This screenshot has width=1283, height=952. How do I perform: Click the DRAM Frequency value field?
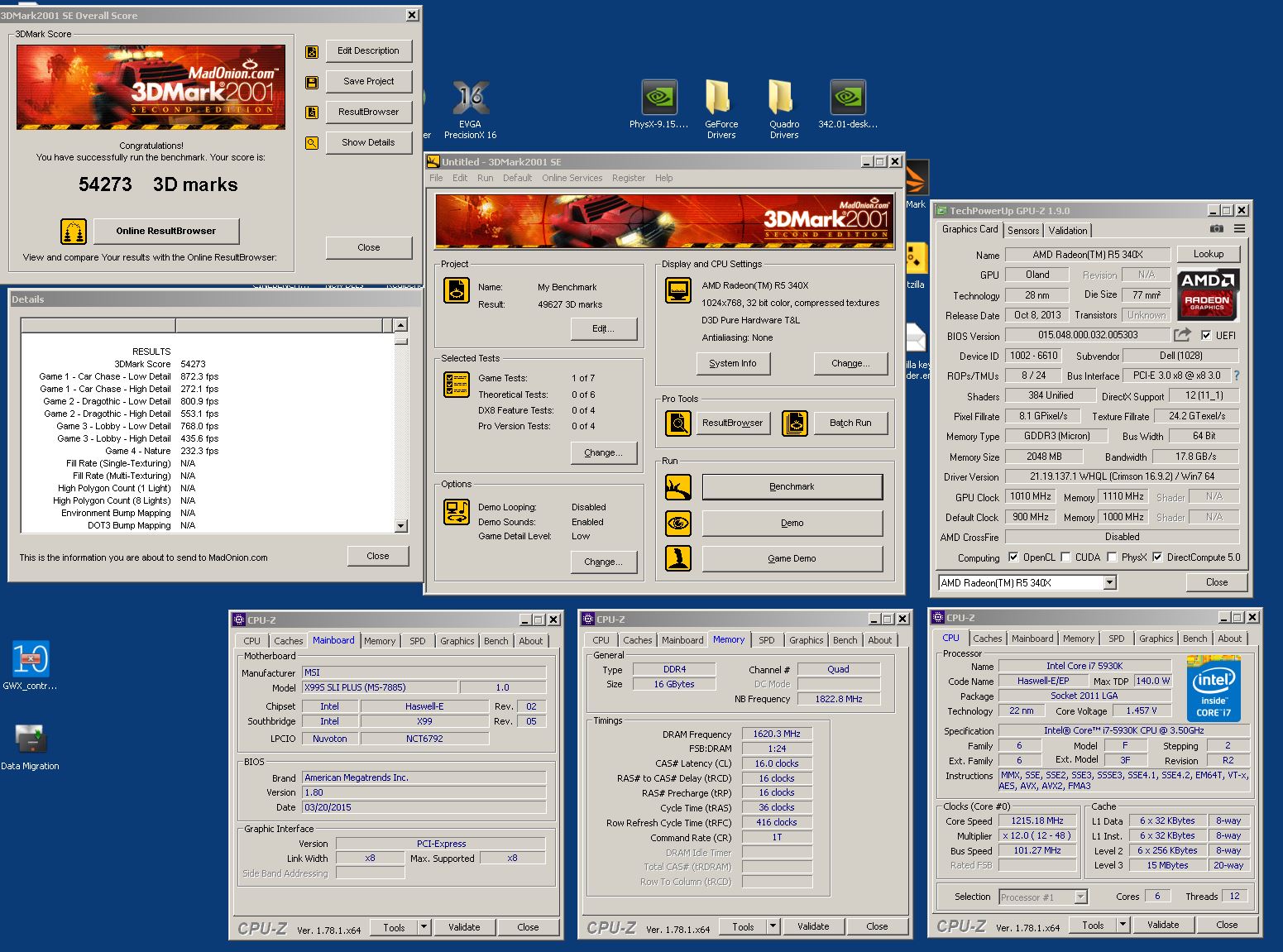[x=777, y=734]
